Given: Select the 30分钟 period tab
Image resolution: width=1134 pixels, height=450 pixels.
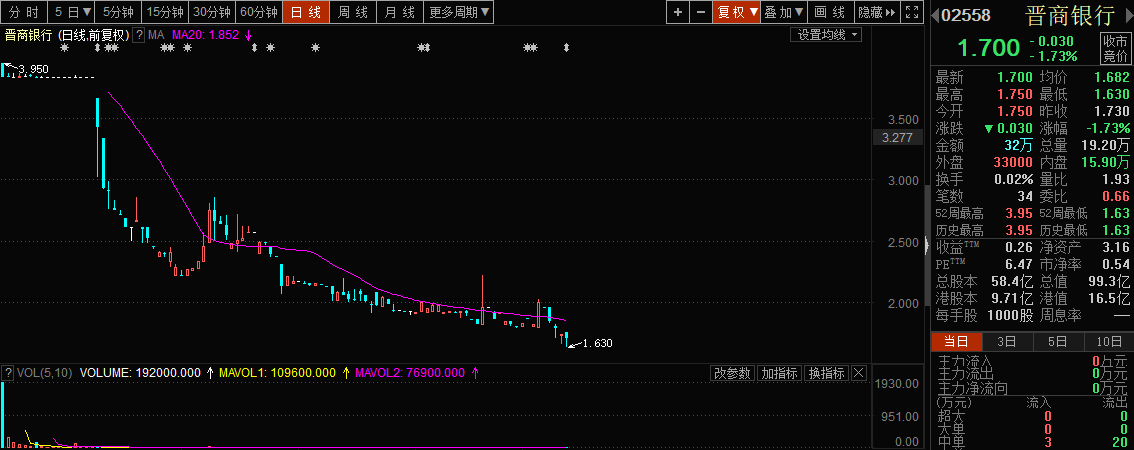Looking at the screenshot, I should (212, 12).
